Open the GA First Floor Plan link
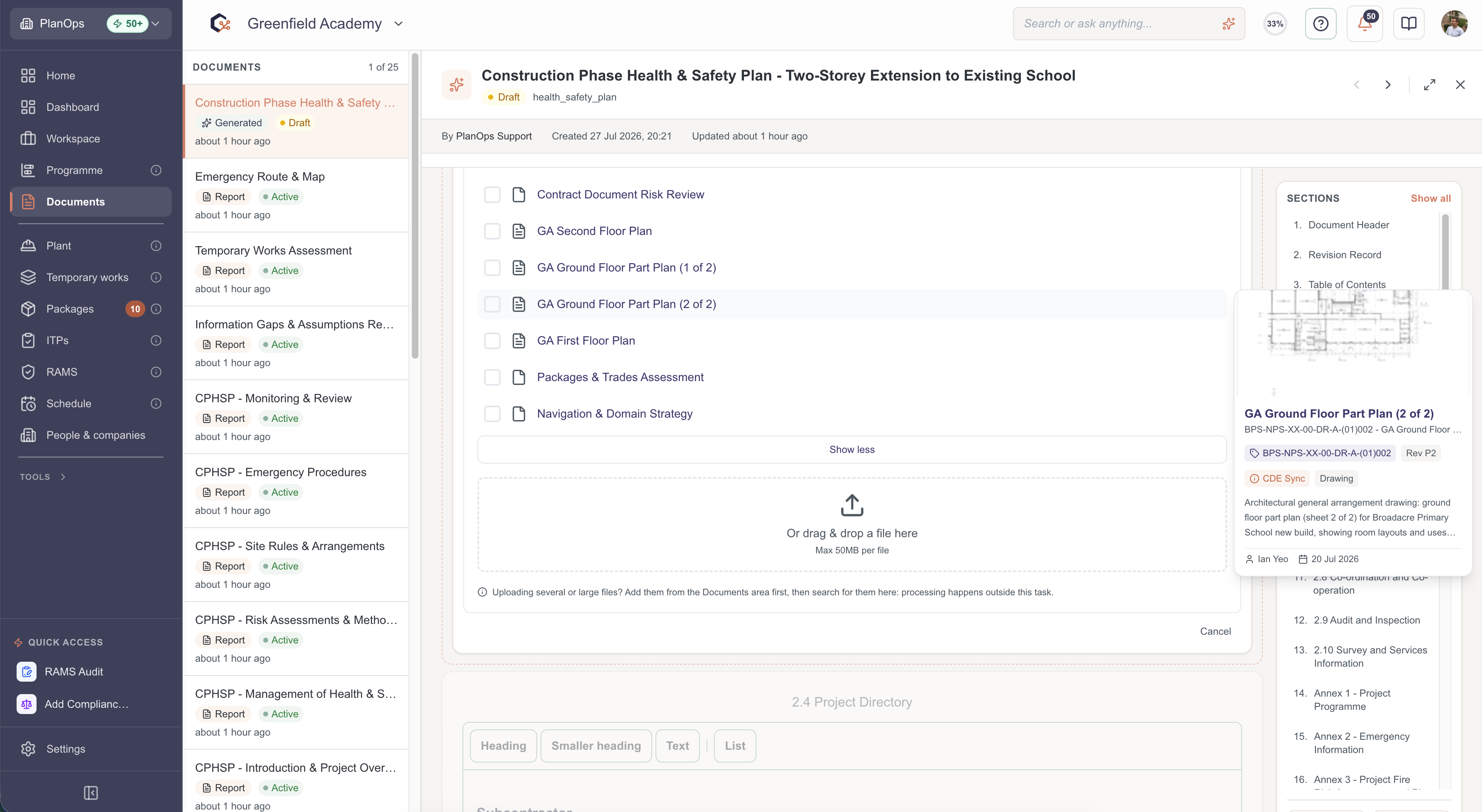Viewport: 1482px width, 812px height. pyautogui.click(x=586, y=341)
